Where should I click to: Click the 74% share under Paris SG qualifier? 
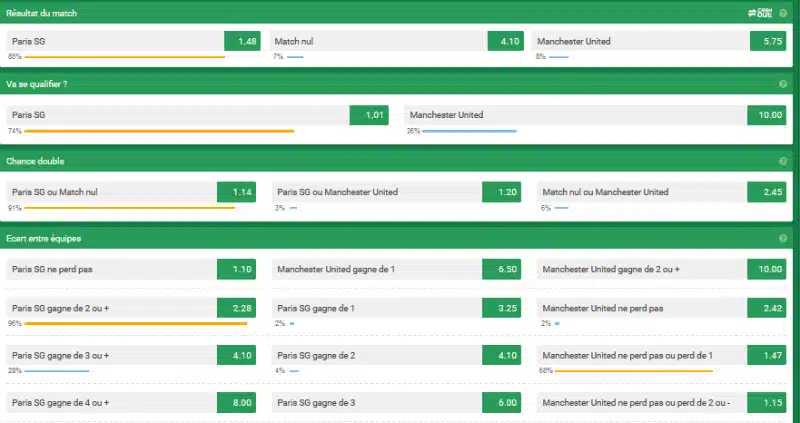point(15,131)
